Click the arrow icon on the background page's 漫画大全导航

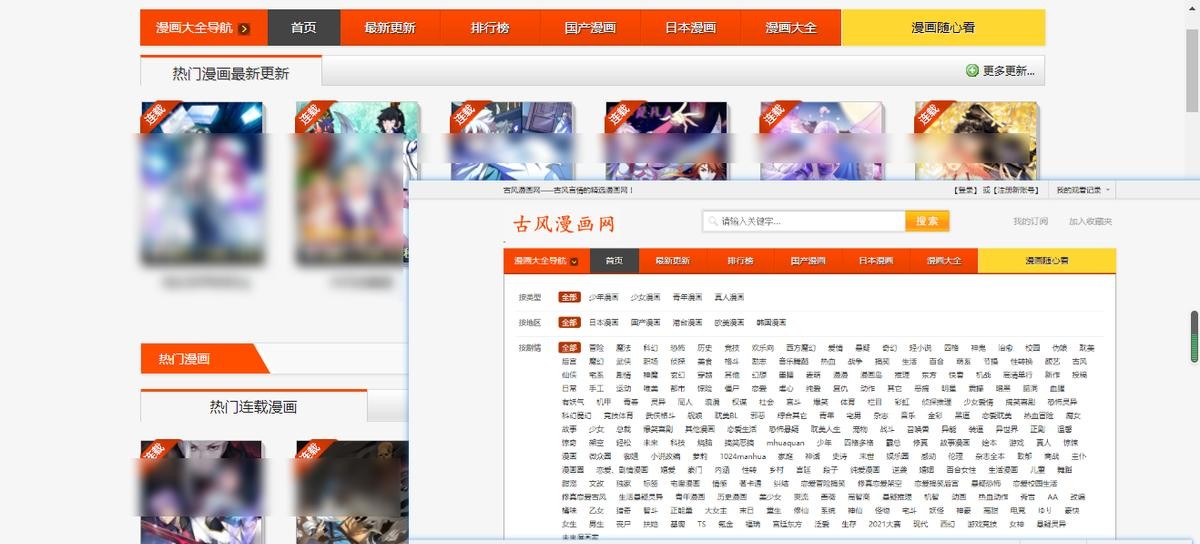(x=245, y=28)
